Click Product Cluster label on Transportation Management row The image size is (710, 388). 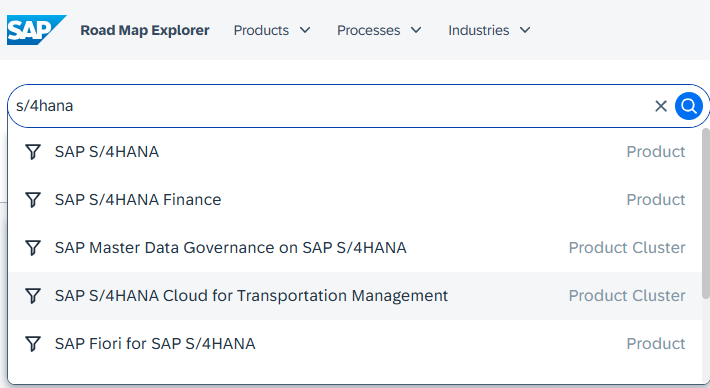coord(627,296)
